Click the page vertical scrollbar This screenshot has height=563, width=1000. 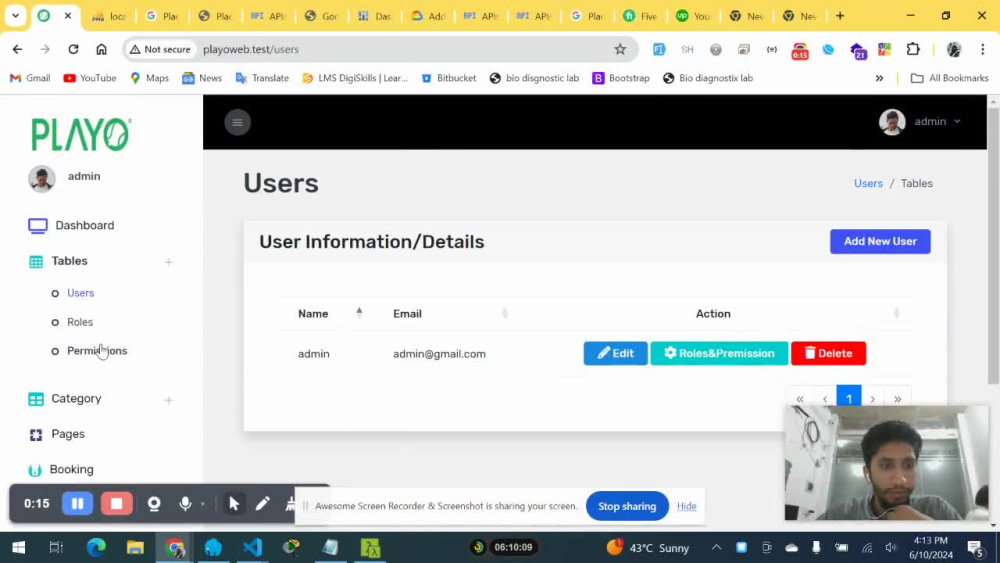[993, 245]
